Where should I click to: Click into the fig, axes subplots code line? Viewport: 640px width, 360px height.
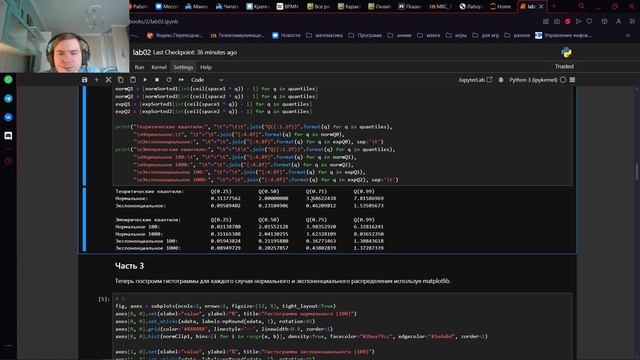click(x=225, y=306)
